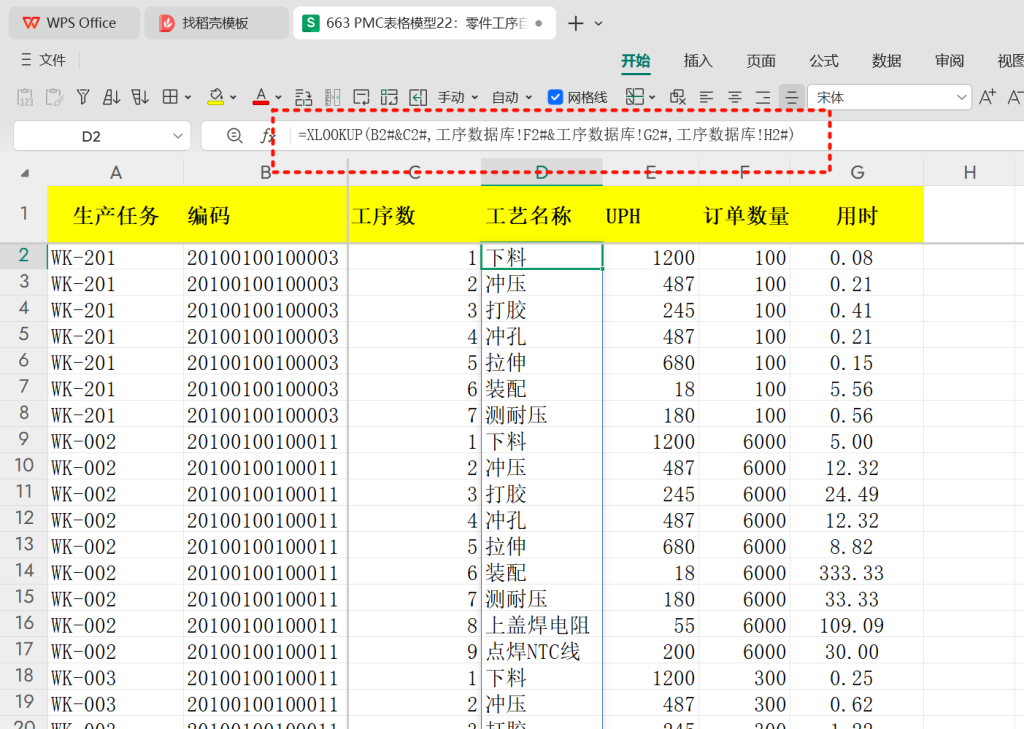Viewport: 1024px width, 729px height.
Task: Open font color dropdown arrow
Action: (279, 97)
